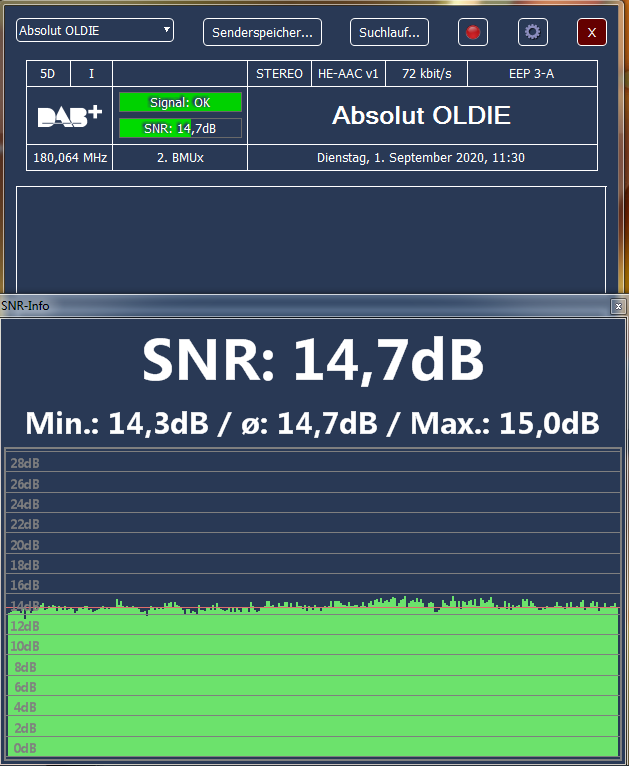Click the 2. BMUx ensemble name
The width and height of the screenshot is (629, 766).
point(180,158)
